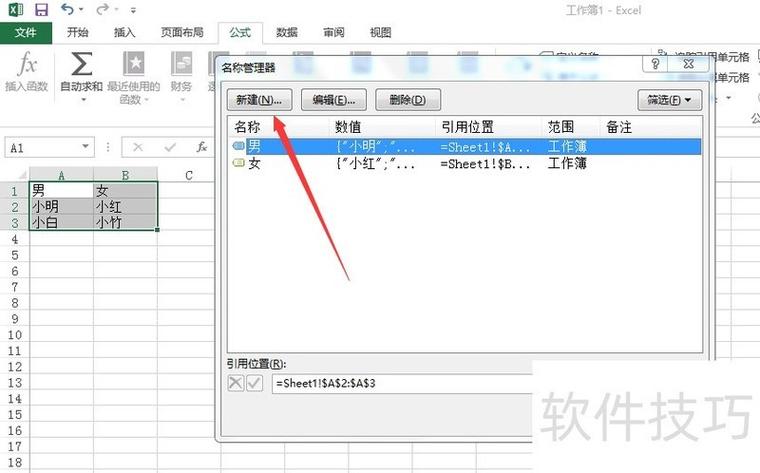Click the 引用位置 reference input field

coord(402,383)
